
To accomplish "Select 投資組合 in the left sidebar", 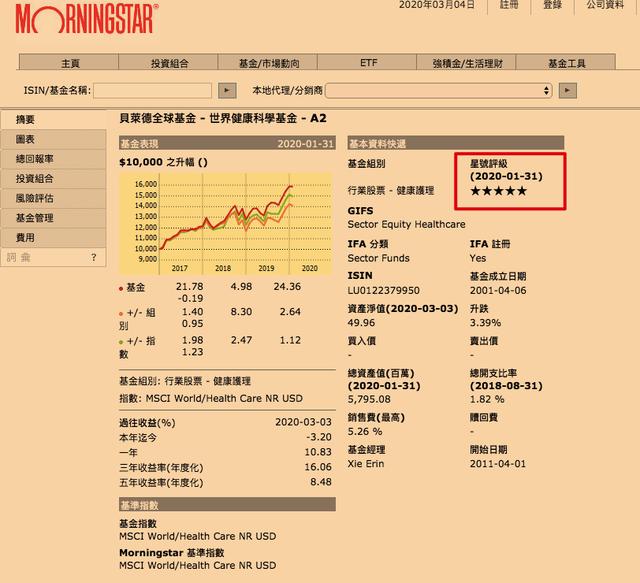I will click(53, 178).
